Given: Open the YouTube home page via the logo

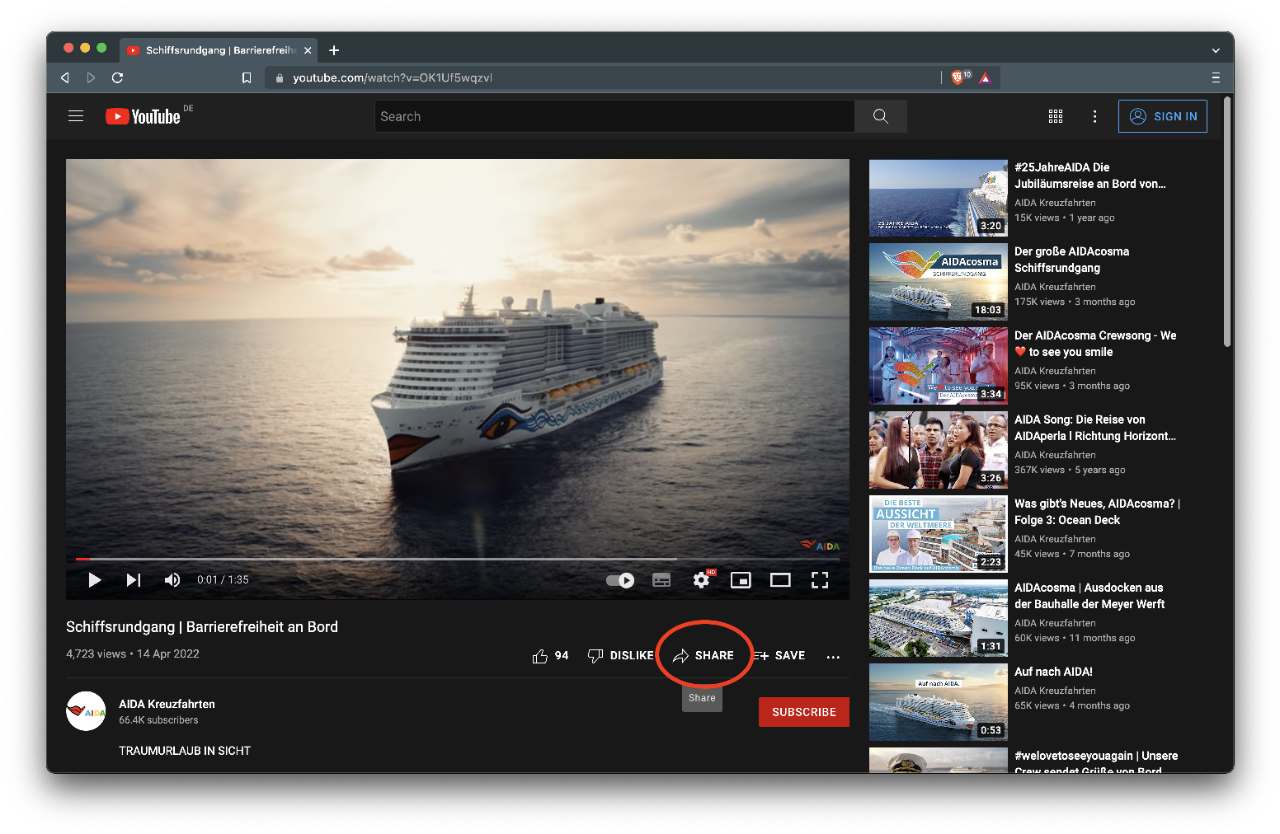Looking at the screenshot, I should point(143,116).
